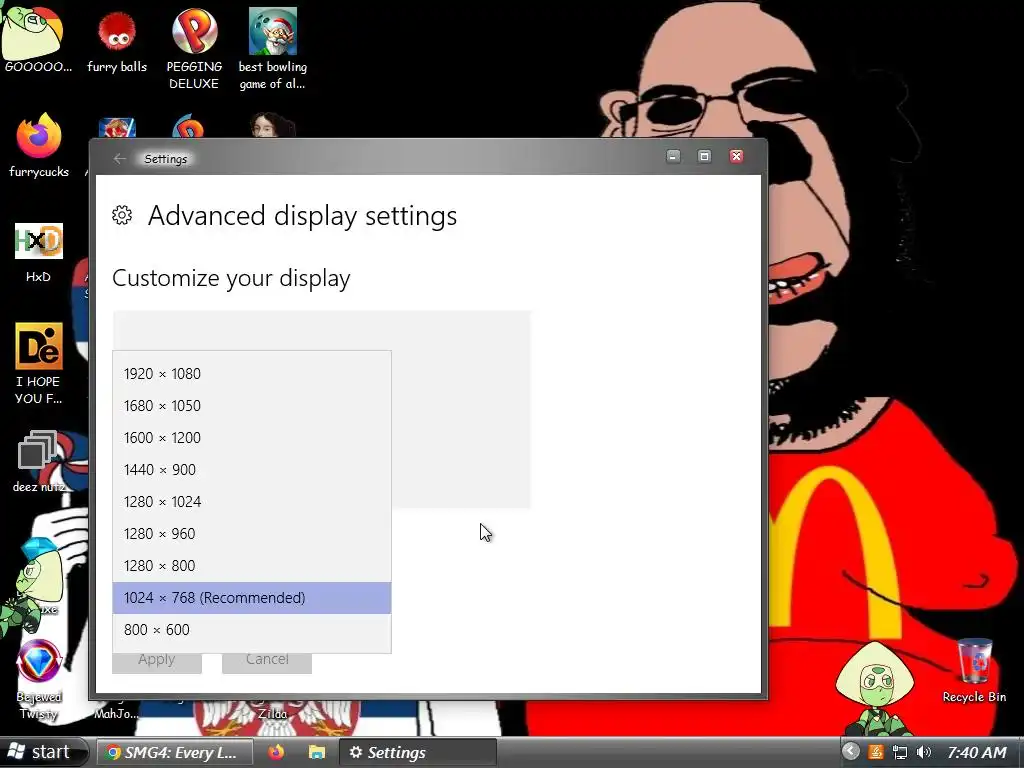This screenshot has width=1024, height=768.
Task: Select the 1920 × 1080 resolution option
Action: [x=252, y=374]
